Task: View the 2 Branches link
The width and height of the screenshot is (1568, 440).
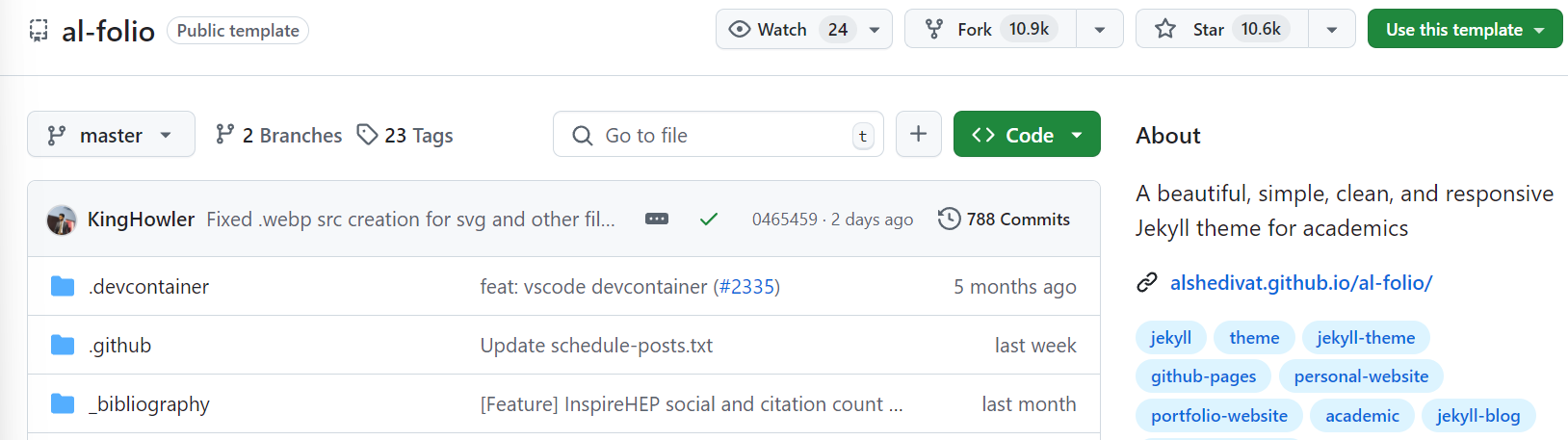Action: click(x=278, y=135)
